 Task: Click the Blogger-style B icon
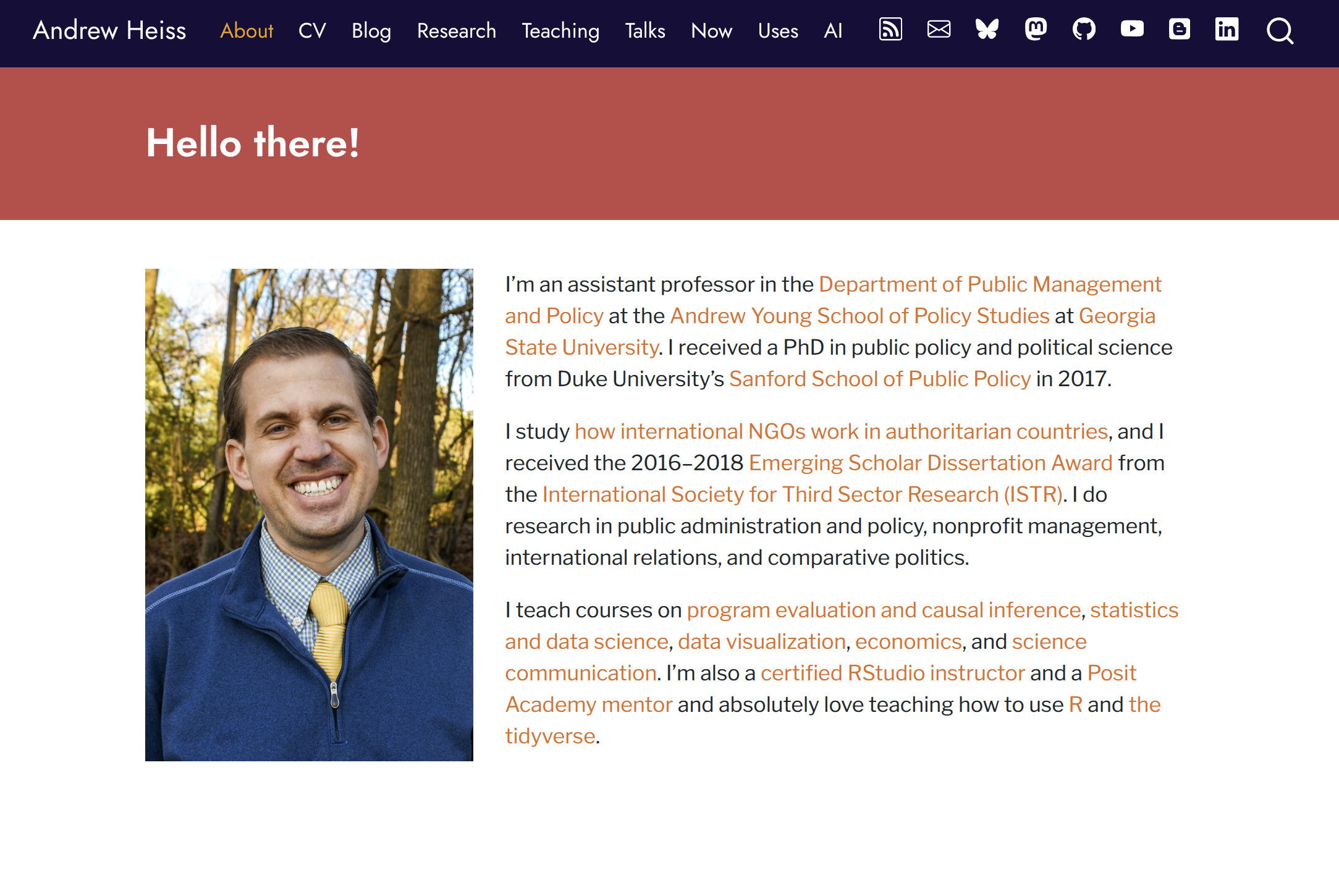1179,30
